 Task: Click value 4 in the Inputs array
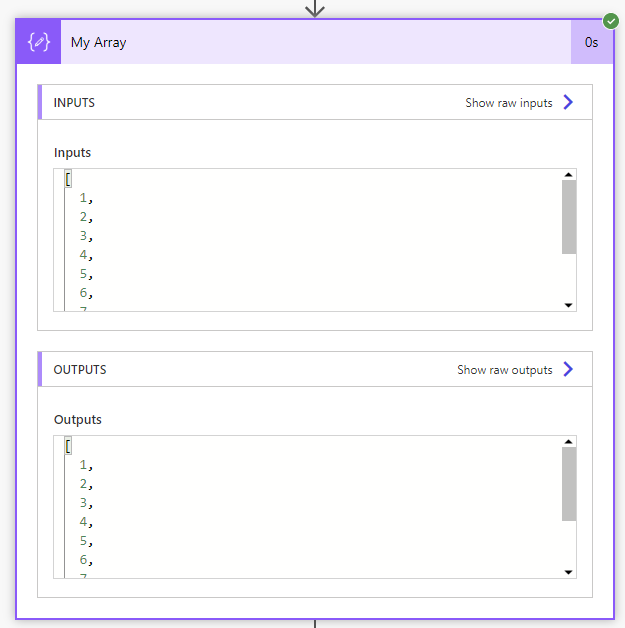(83, 255)
